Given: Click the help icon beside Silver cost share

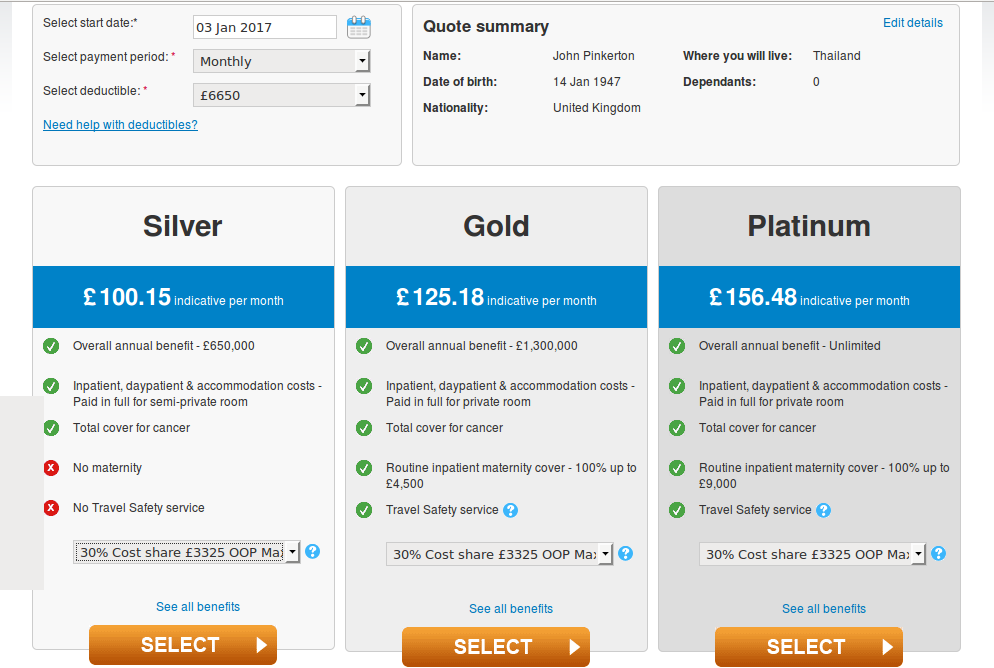Looking at the screenshot, I should click(x=313, y=551).
